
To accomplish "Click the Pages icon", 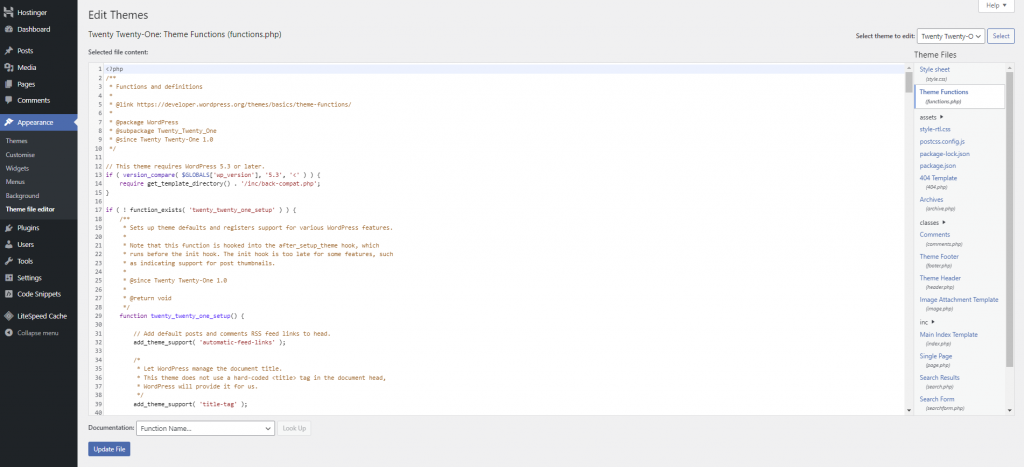I will coord(8,84).
